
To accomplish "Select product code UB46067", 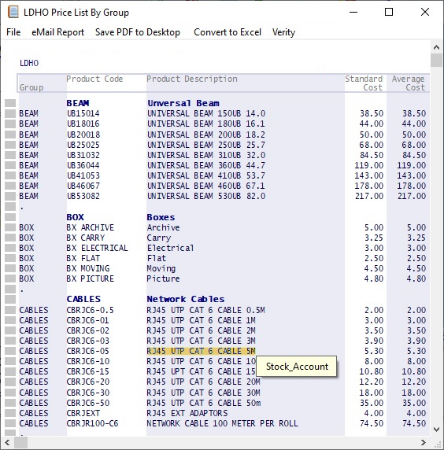I will click(x=83, y=186).
